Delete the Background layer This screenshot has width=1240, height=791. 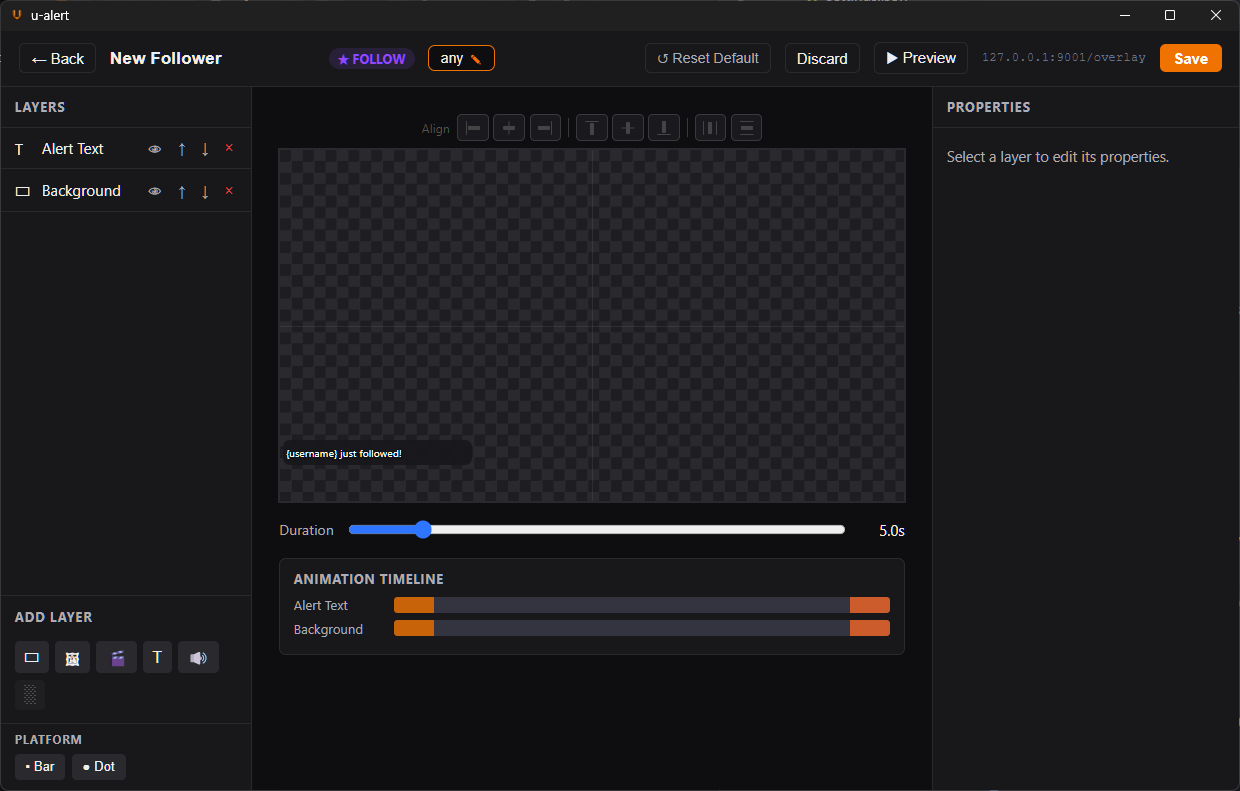tap(229, 190)
